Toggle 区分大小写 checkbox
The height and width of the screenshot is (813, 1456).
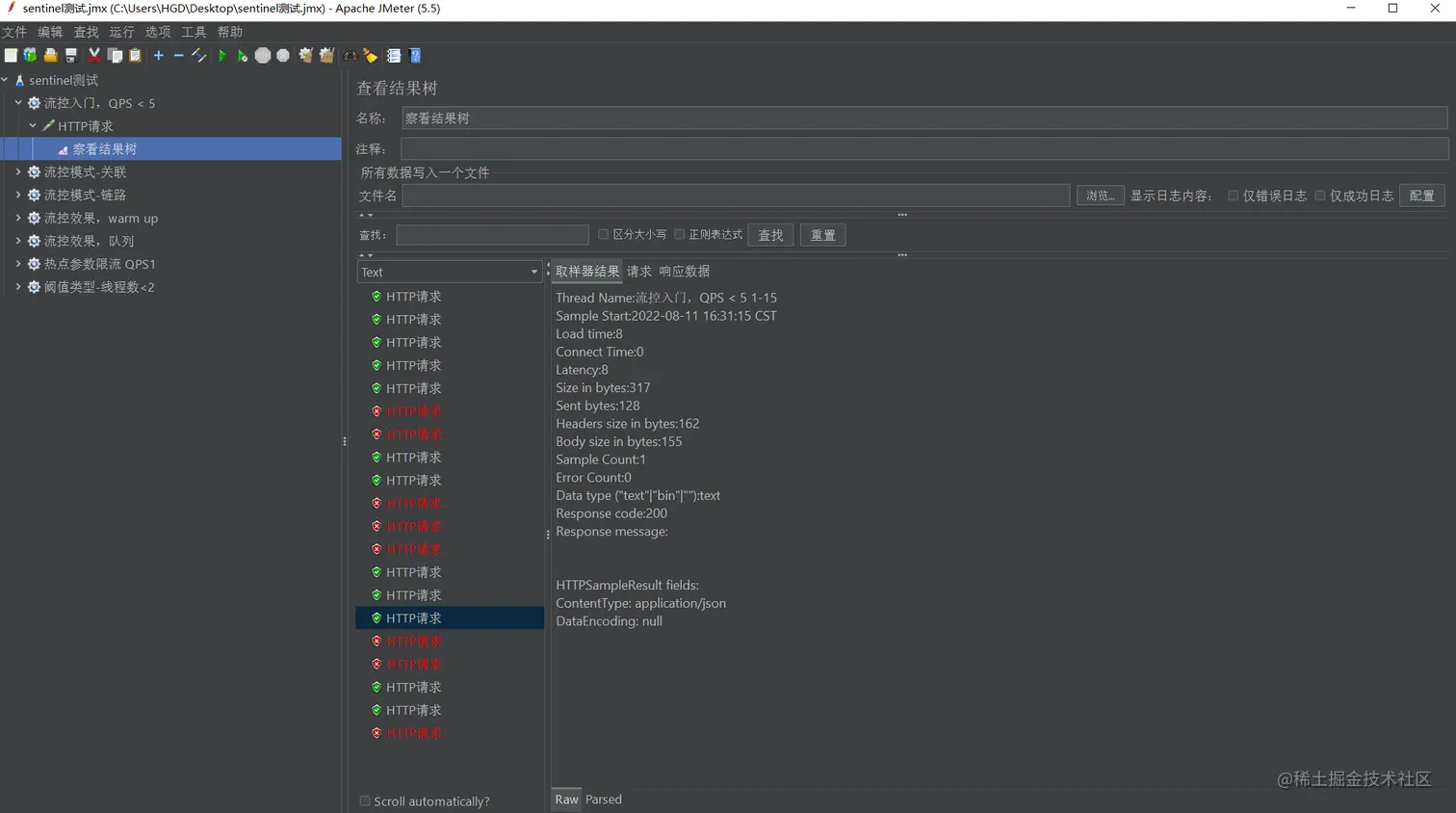604,234
